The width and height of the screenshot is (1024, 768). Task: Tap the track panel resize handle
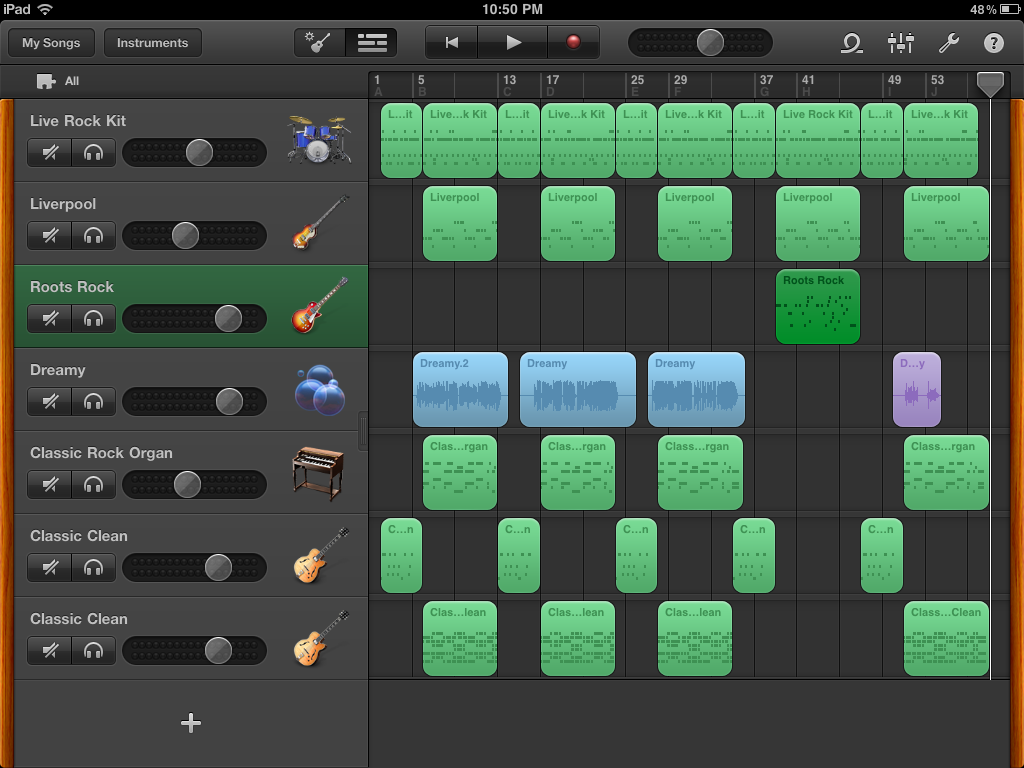pyautogui.click(x=362, y=431)
